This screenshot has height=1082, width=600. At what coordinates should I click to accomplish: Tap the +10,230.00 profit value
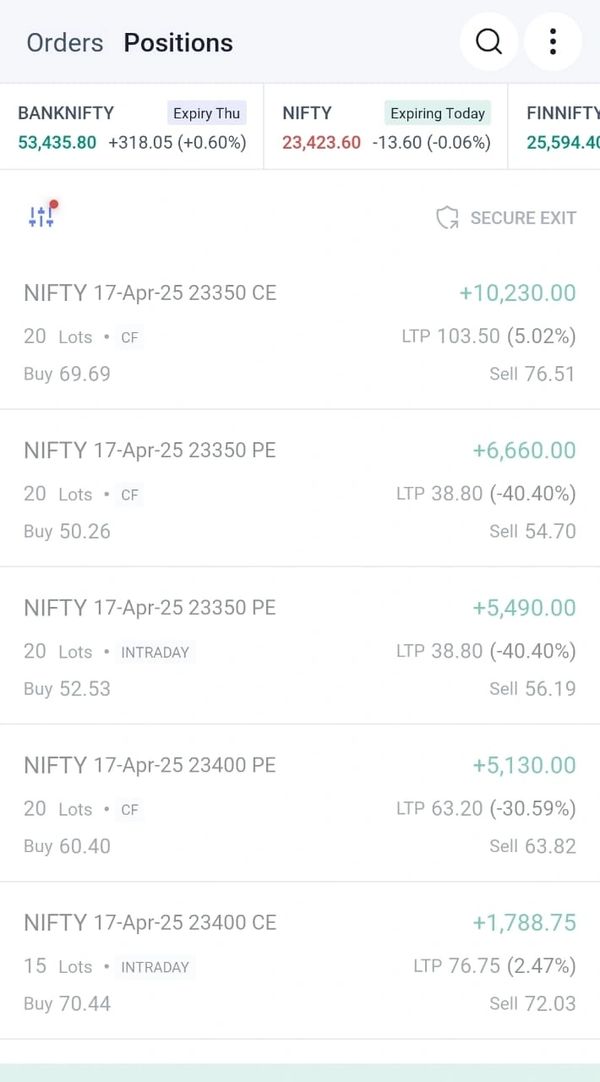point(517,293)
